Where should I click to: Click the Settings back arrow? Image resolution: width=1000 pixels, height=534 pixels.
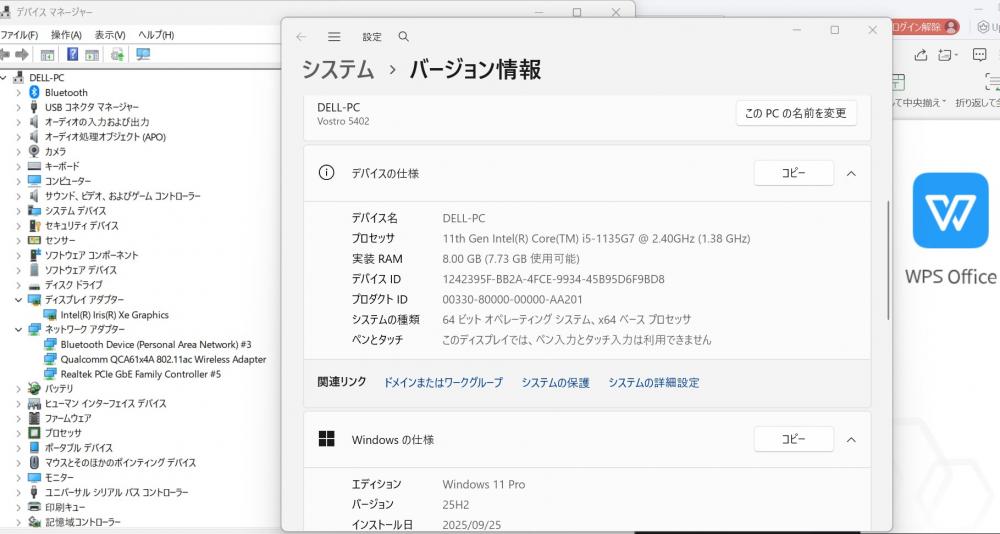(301, 37)
